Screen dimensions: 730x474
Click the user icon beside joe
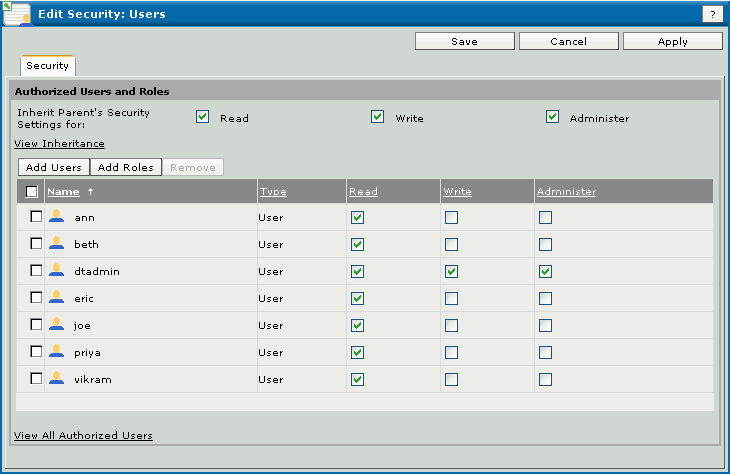pos(57,325)
